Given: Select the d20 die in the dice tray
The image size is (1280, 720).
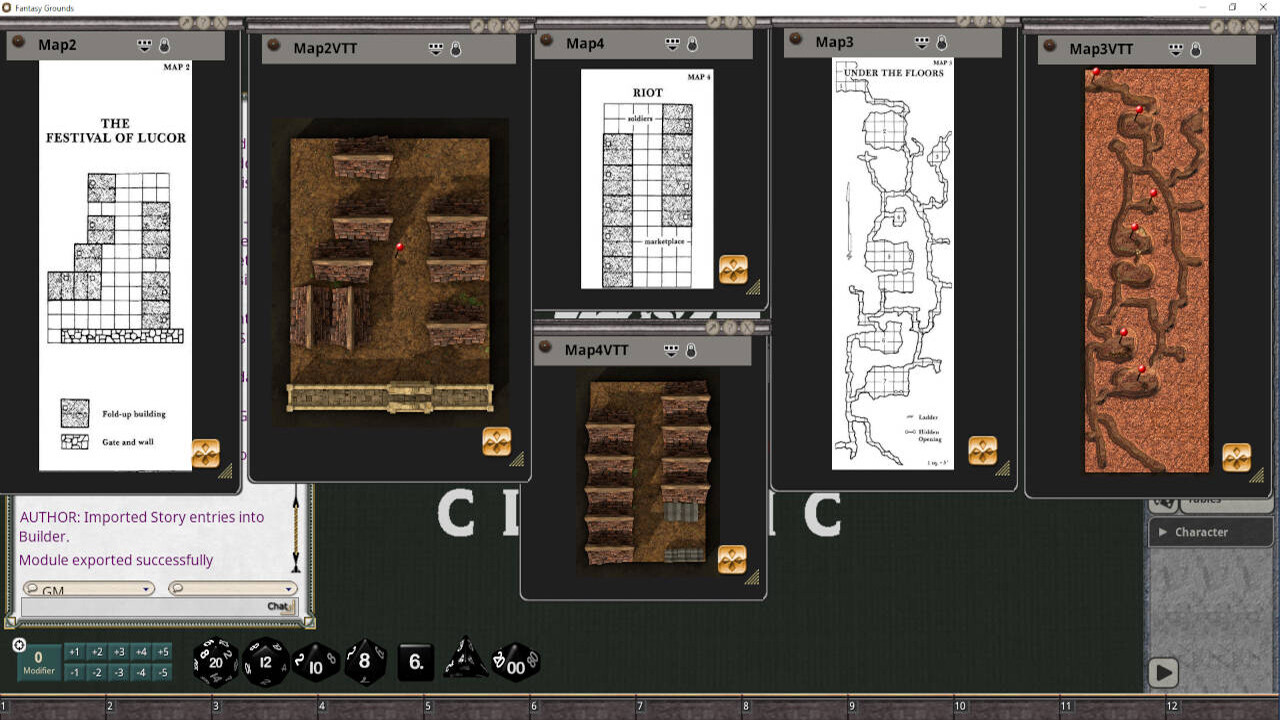Looking at the screenshot, I should (x=214, y=660).
